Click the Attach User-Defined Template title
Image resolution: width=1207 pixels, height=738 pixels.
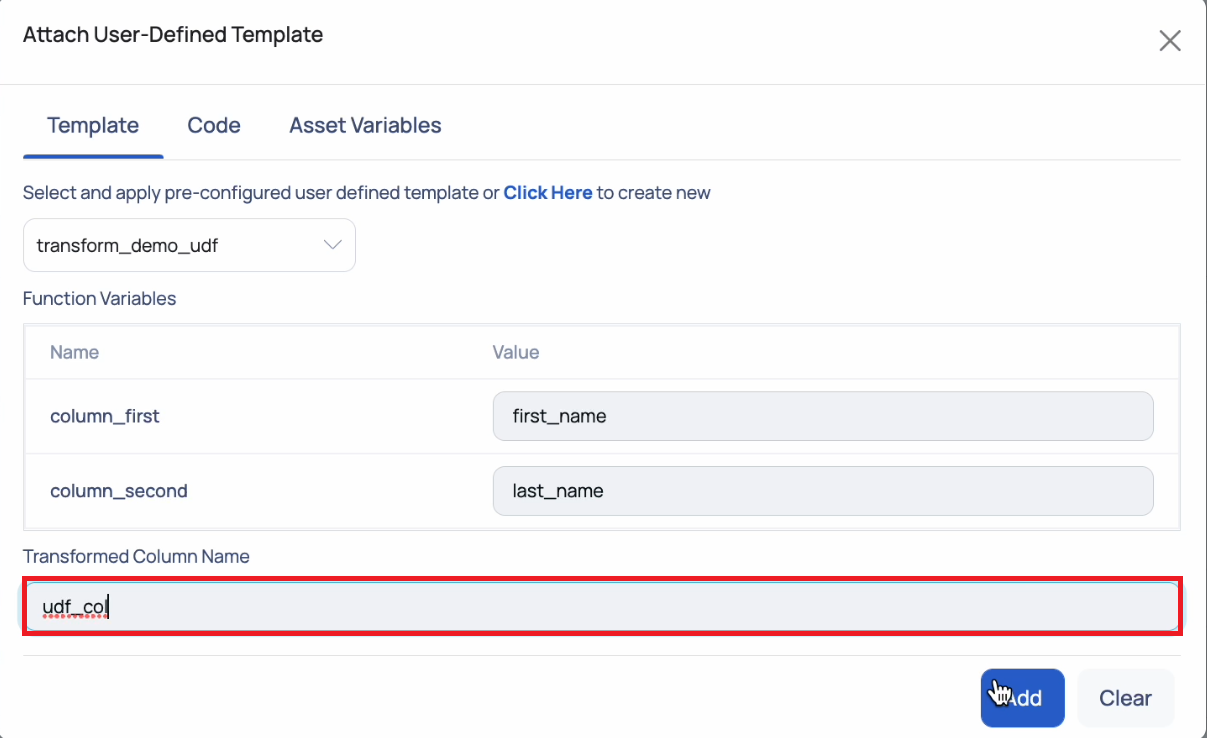click(173, 35)
